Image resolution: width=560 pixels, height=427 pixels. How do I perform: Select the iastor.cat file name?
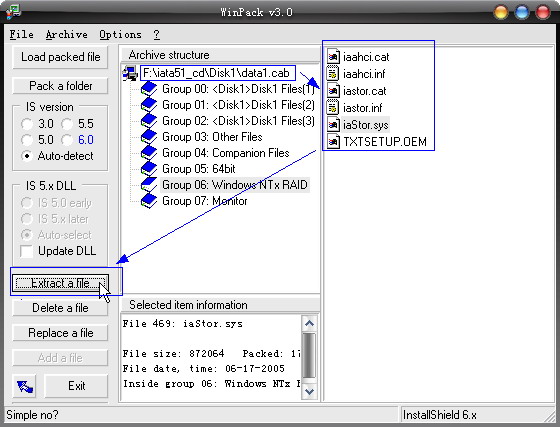(365, 91)
